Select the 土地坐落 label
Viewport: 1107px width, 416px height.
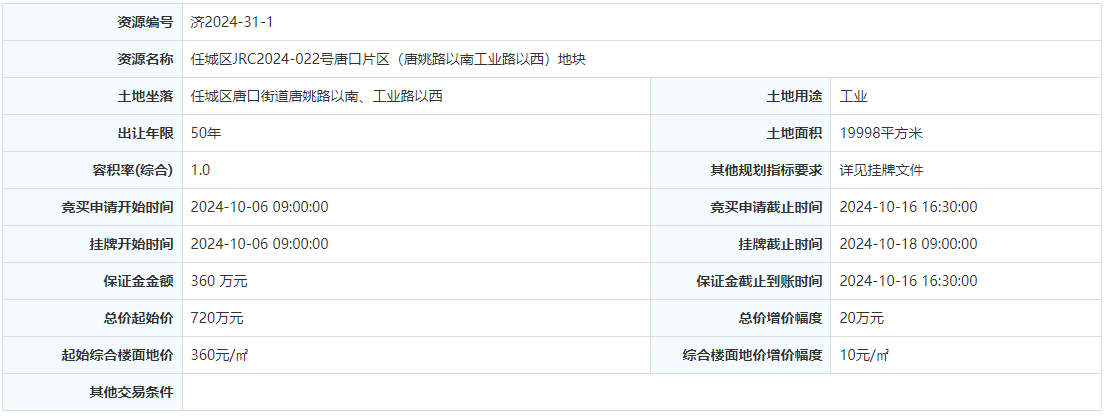click(x=145, y=97)
